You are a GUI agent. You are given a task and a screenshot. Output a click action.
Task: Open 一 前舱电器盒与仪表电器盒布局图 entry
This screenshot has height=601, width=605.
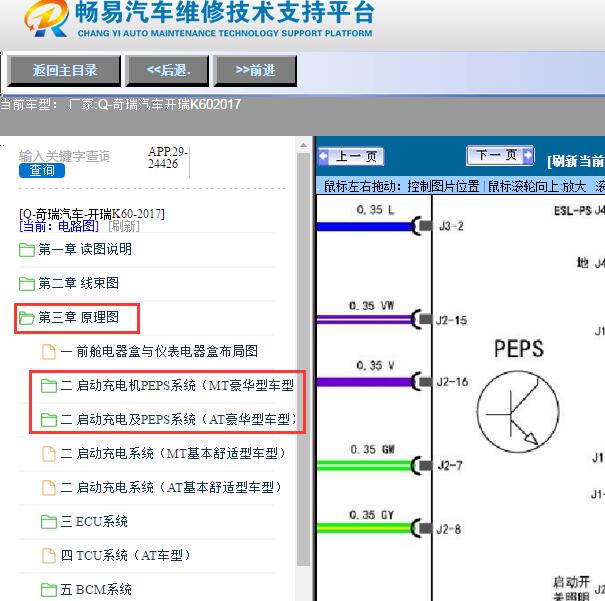coord(159,351)
